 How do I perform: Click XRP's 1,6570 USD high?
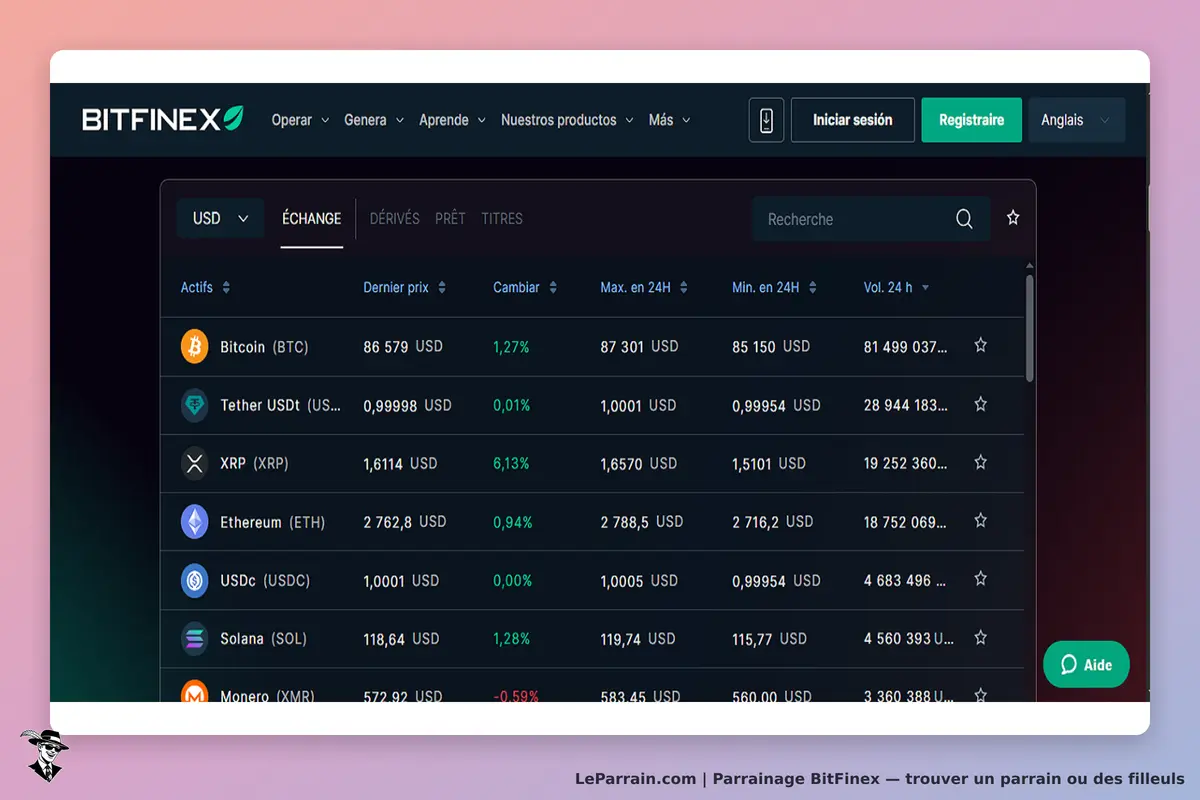pos(639,464)
